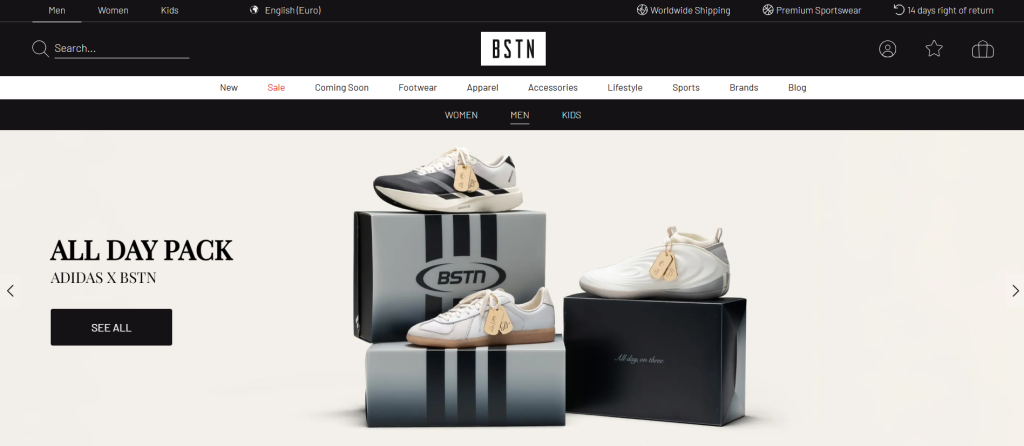Click the magnifying glass search icon

(40, 49)
